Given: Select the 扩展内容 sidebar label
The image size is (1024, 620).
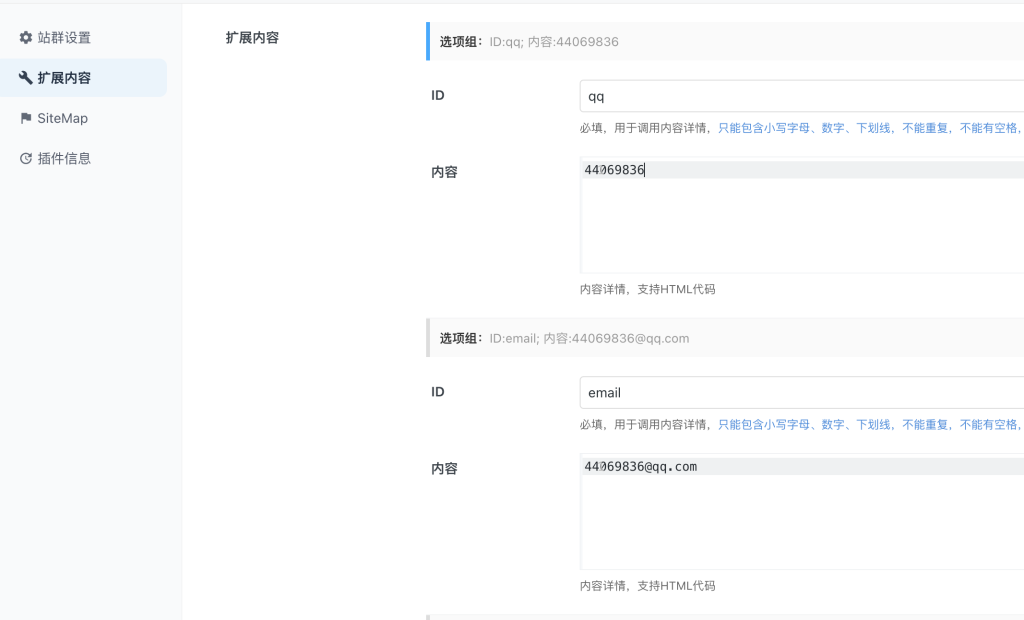Looking at the screenshot, I should [x=64, y=78].
